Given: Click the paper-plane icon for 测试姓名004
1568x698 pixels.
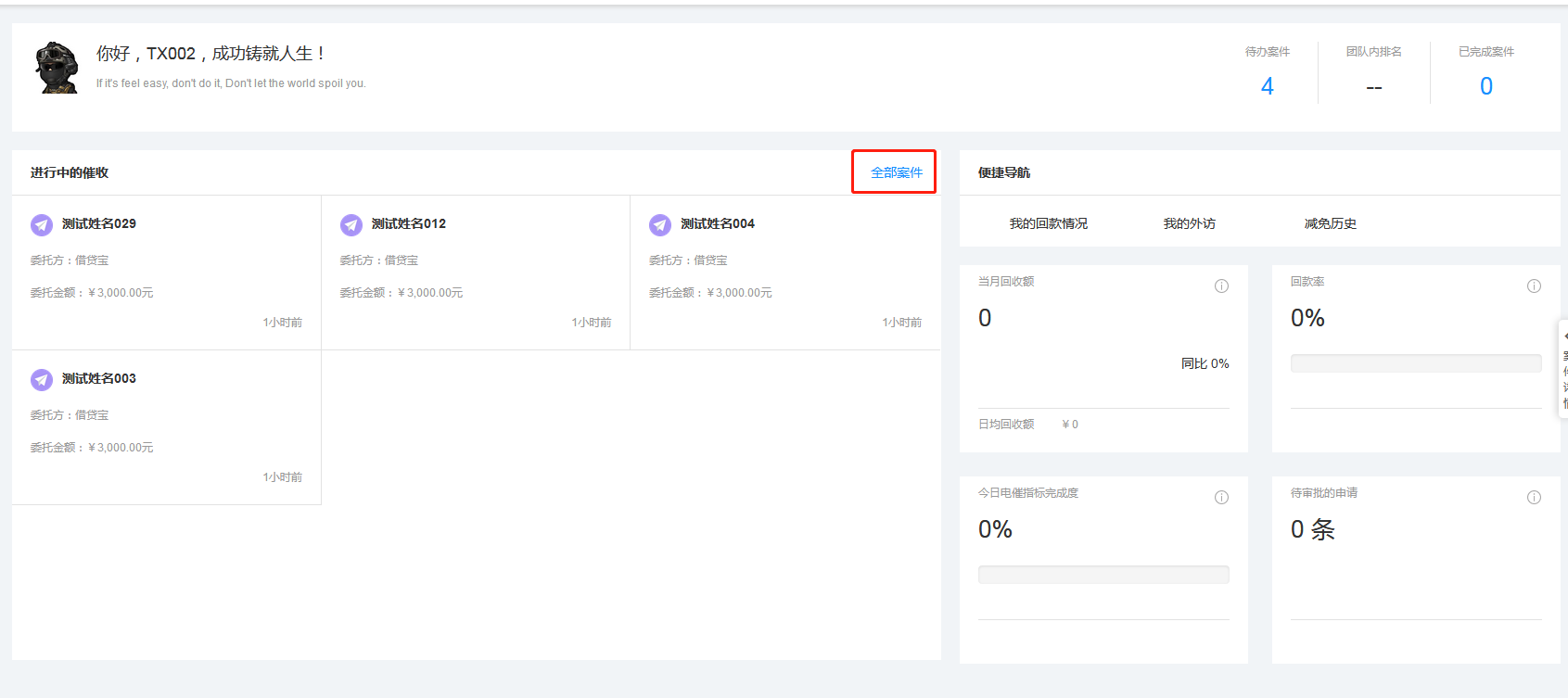Looking at the screenshot, I should pos(660,224).
